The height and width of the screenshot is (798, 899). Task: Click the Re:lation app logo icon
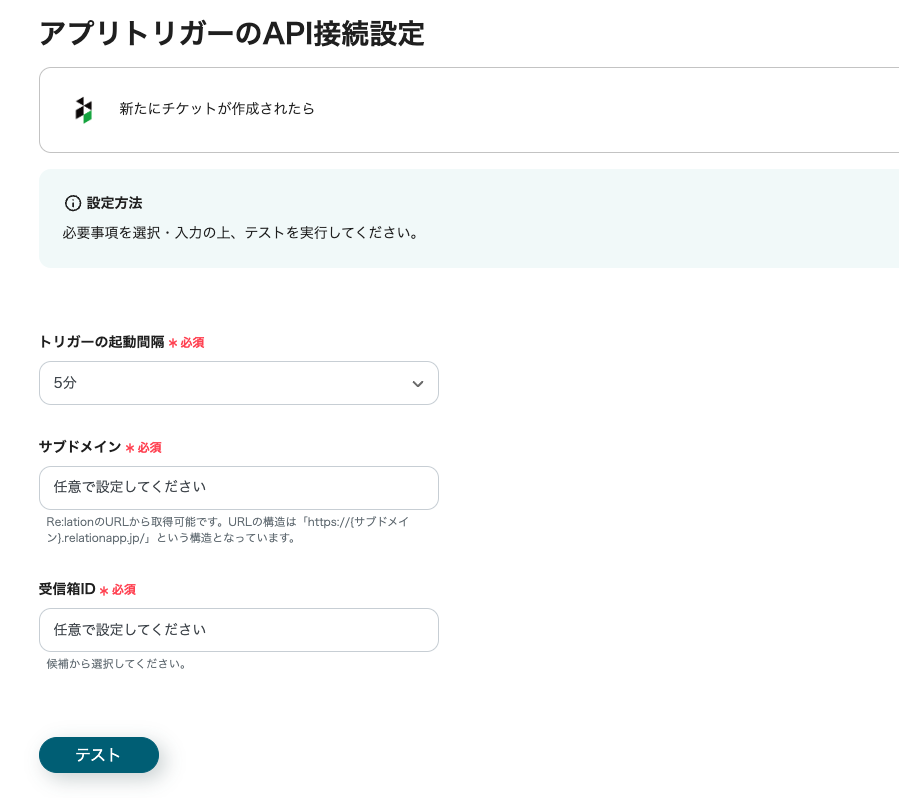point(84,109)
